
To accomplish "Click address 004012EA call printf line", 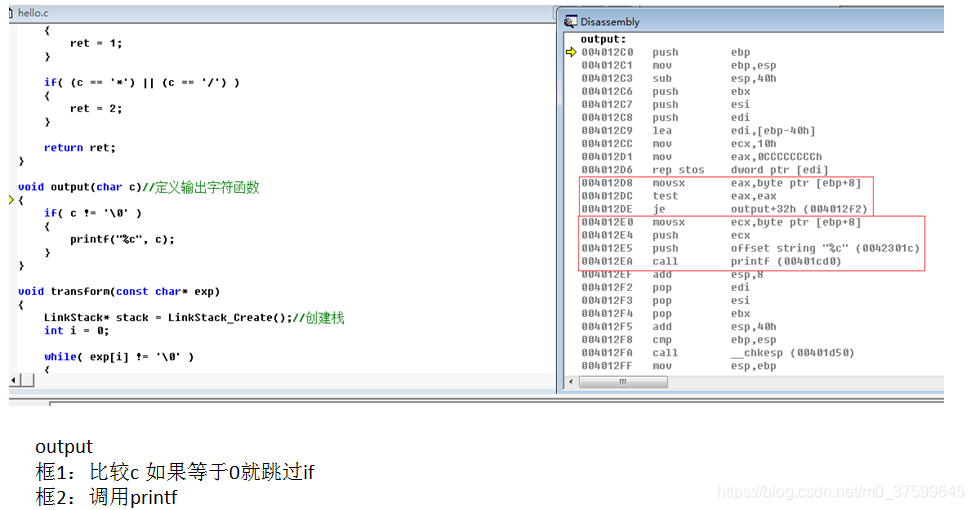I will 712,261.
